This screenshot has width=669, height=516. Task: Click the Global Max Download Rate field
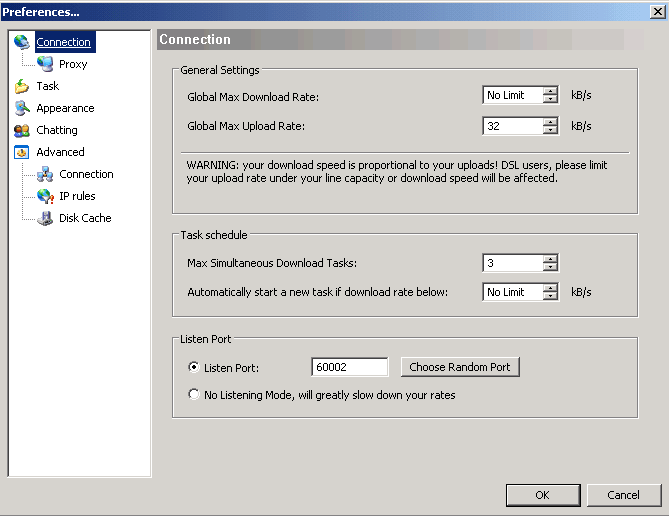tap(513, 95)
